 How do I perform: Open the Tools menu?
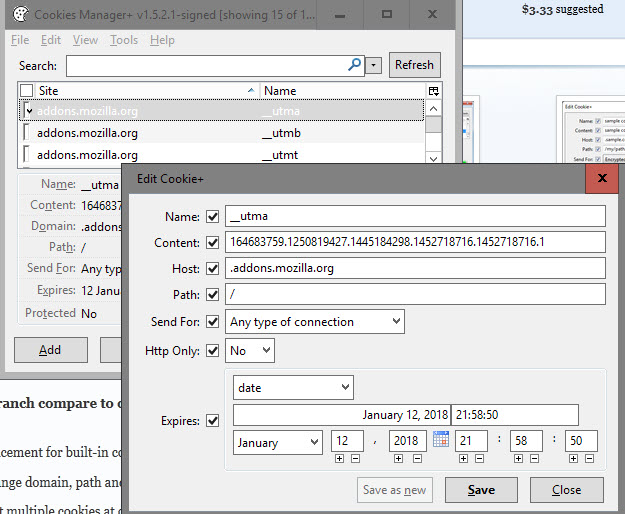[x=124, y=40]
